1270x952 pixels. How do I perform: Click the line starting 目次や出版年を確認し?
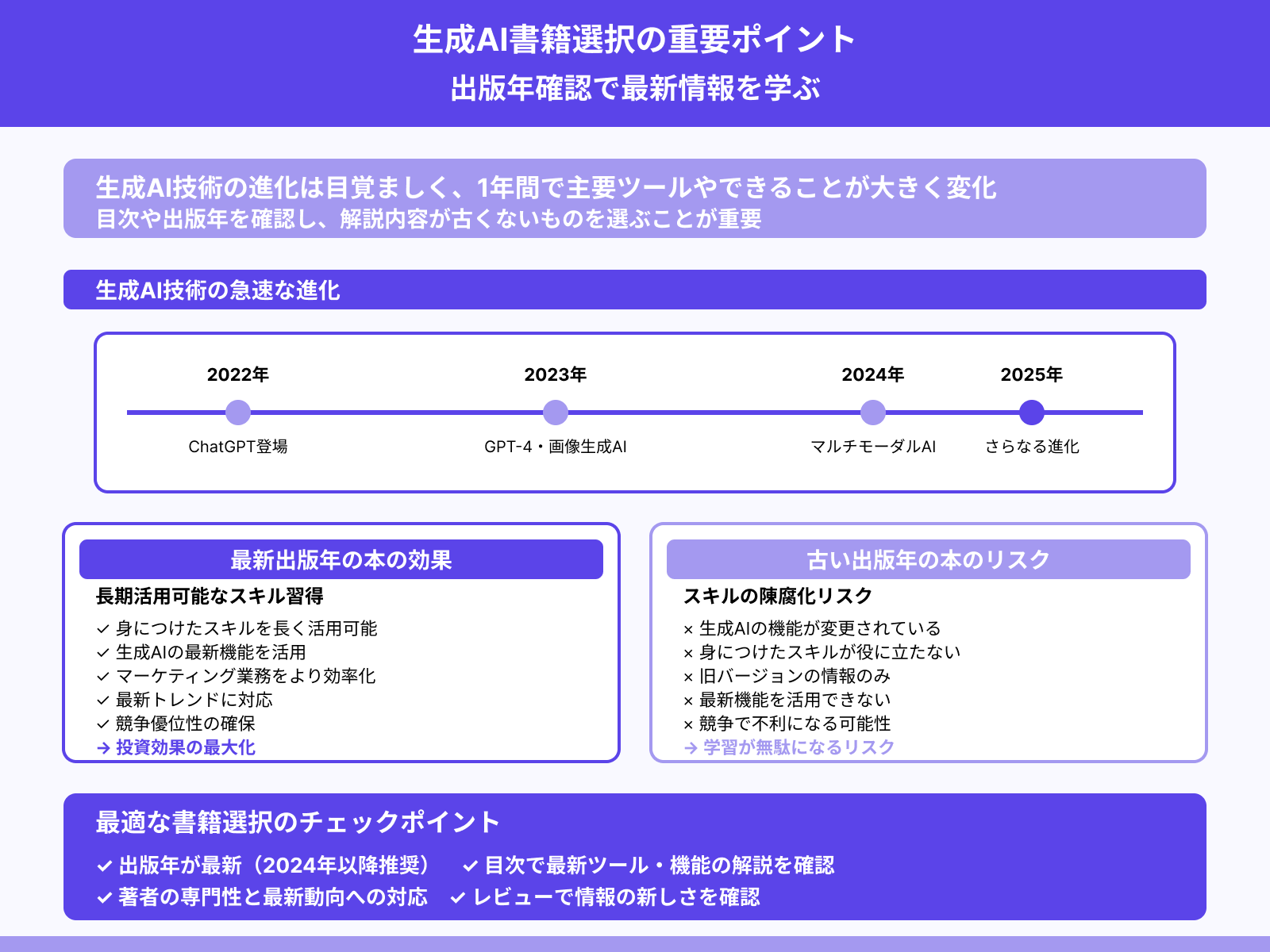(x=429, y=219)
